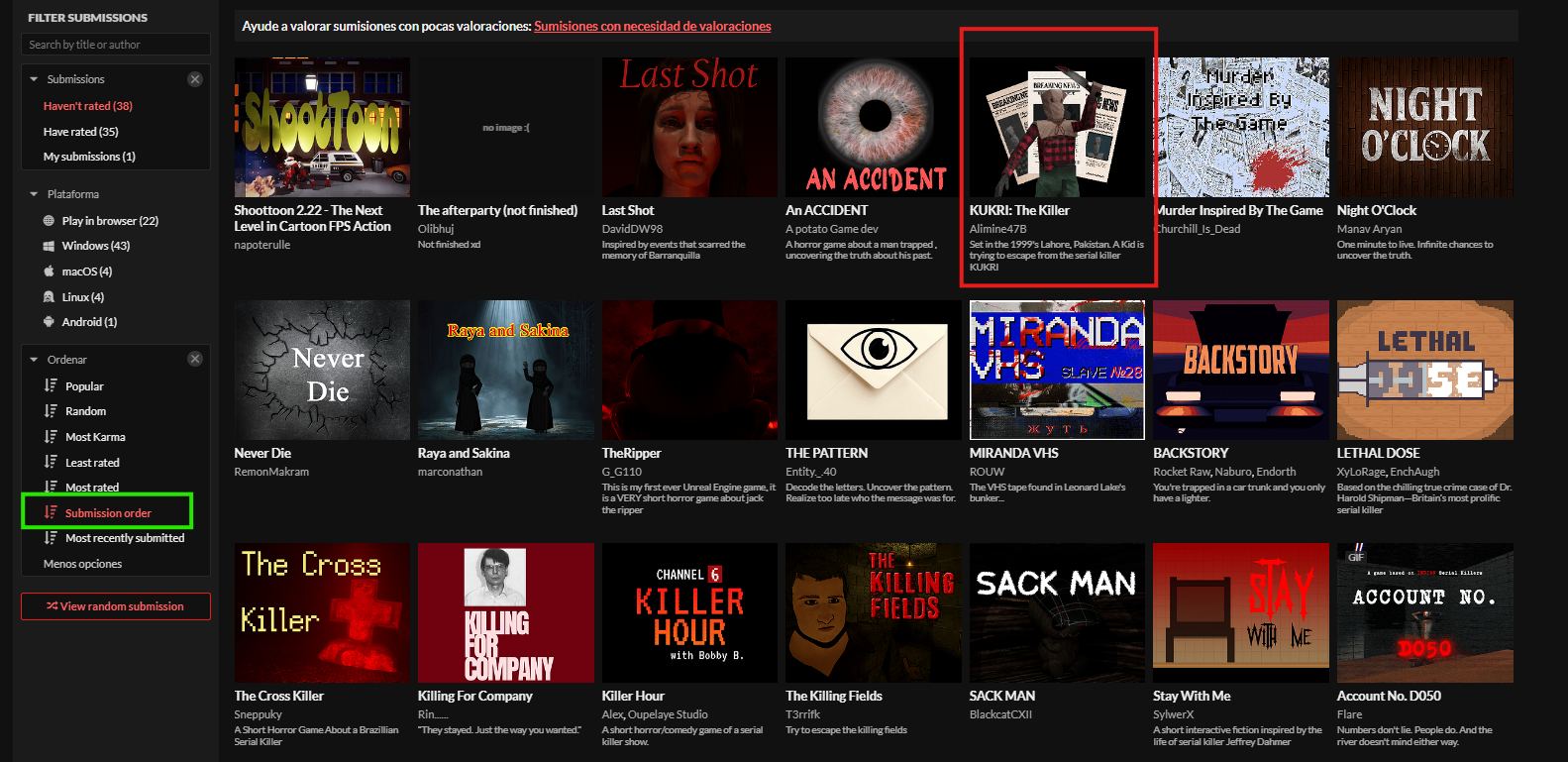Open the Raya and Sakina title link
Screen dimensions: 1568x762
click(x=464, y=453)
